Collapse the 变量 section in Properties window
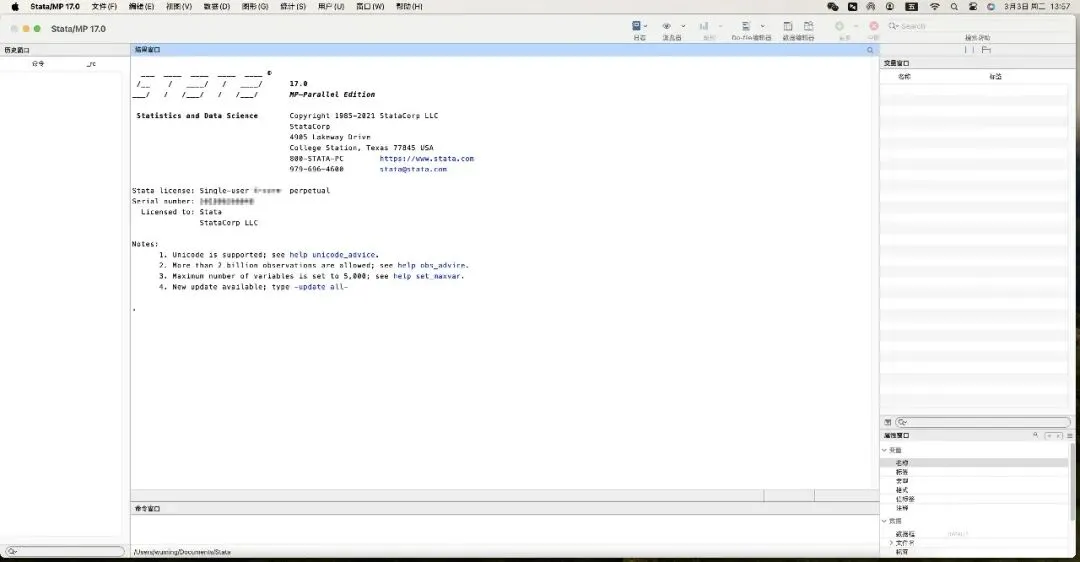The height and width of the screenshot is (562, 1080). 884,450
